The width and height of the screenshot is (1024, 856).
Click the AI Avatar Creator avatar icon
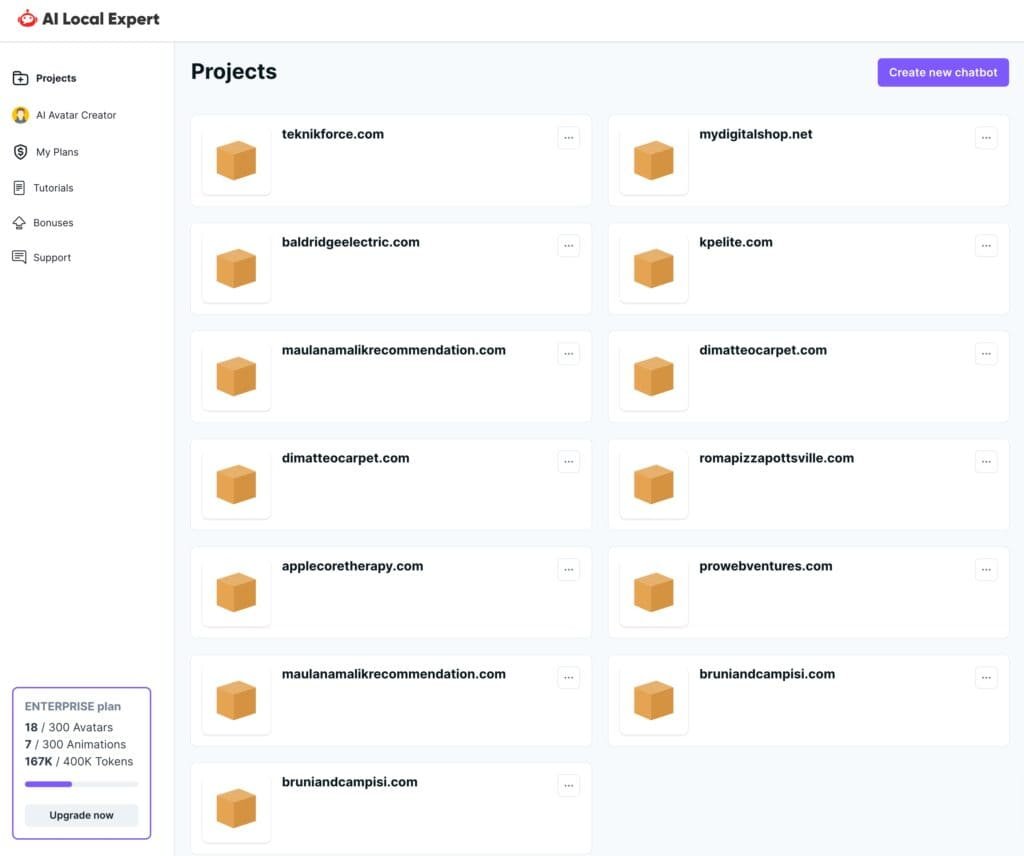coord(20,115)
